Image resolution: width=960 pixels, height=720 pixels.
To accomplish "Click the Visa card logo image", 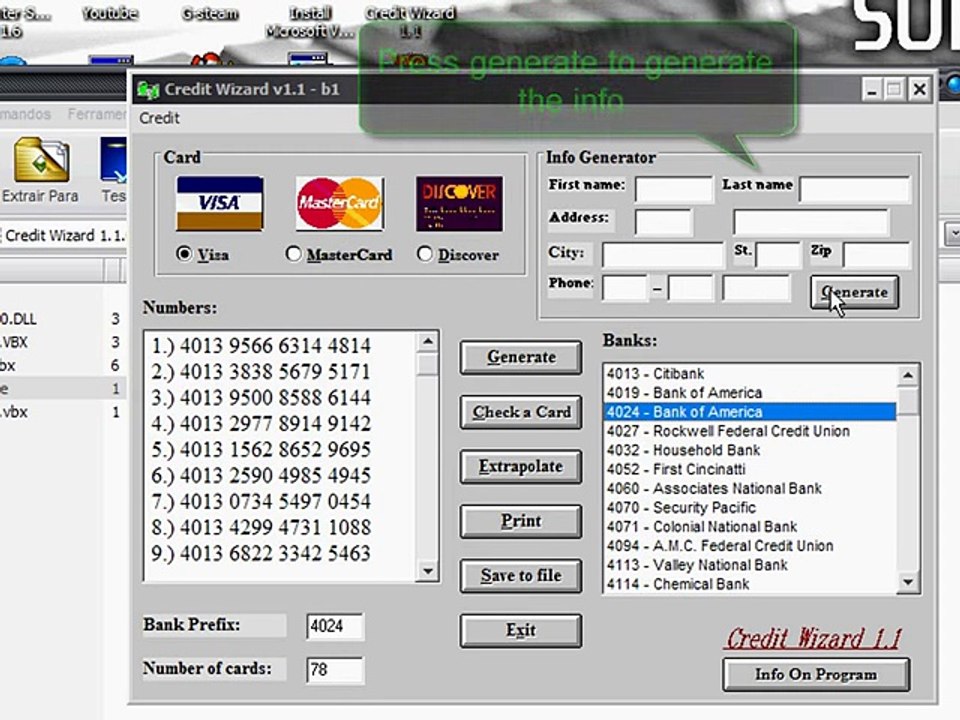I will 220,203.
